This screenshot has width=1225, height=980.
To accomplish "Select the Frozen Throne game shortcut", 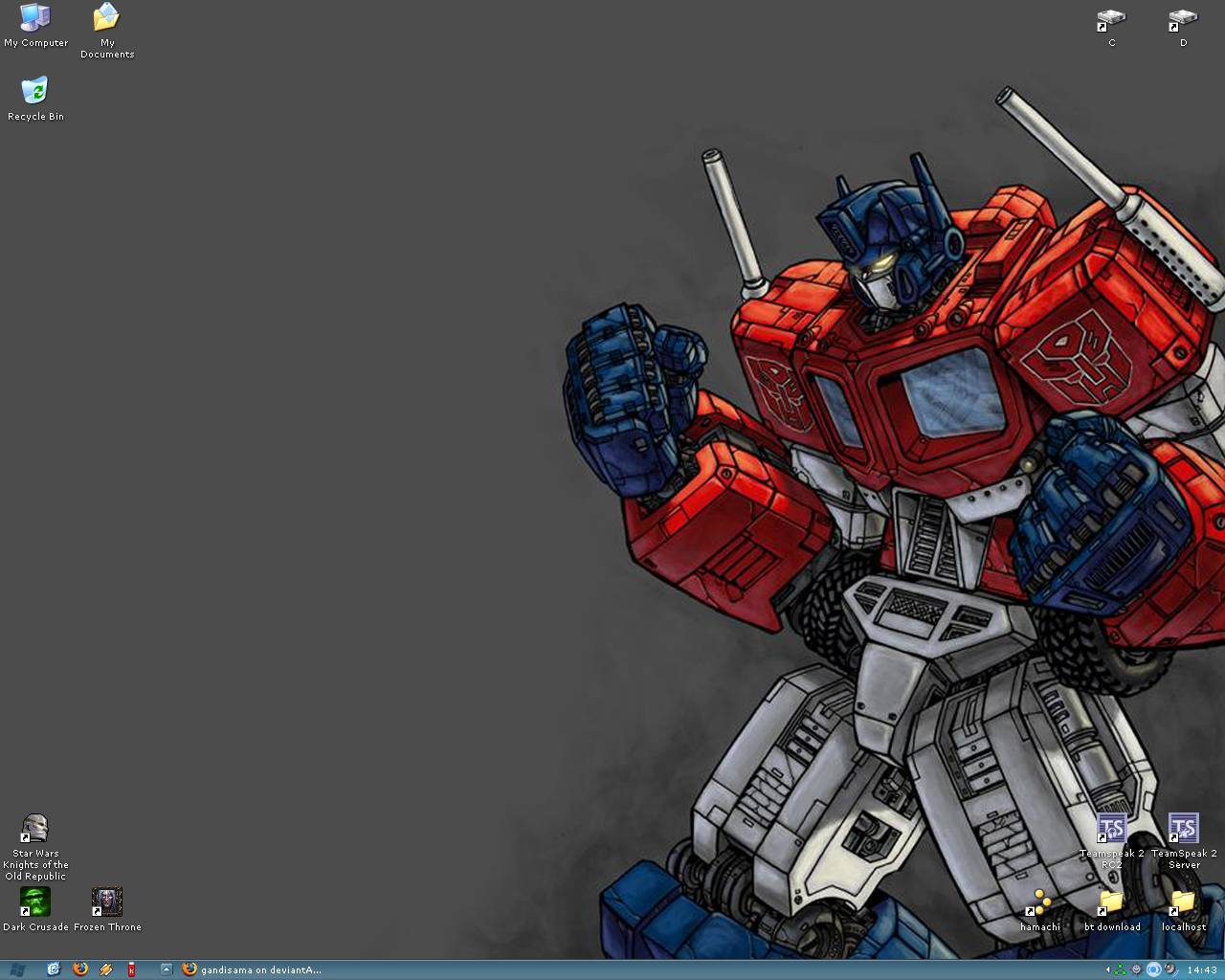I will (107, 909).
